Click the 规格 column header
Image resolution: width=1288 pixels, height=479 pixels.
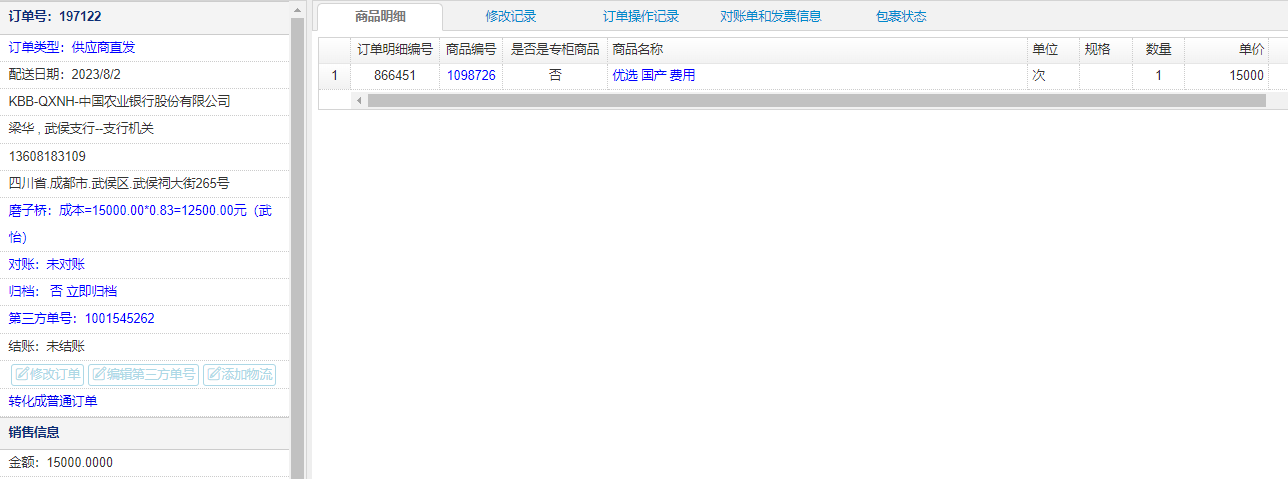click(1106, 49)
